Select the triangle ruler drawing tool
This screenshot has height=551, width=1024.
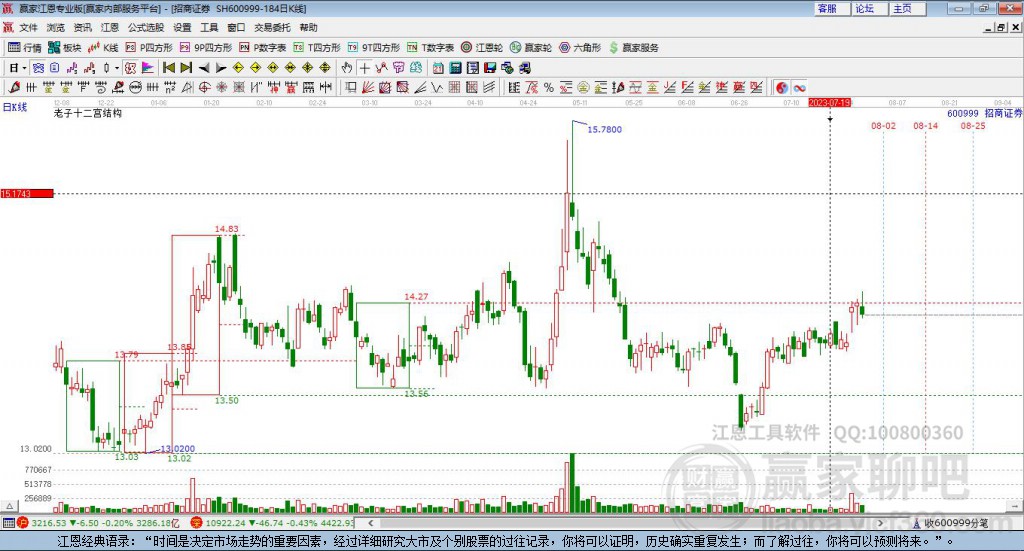[x=187, y=87]
